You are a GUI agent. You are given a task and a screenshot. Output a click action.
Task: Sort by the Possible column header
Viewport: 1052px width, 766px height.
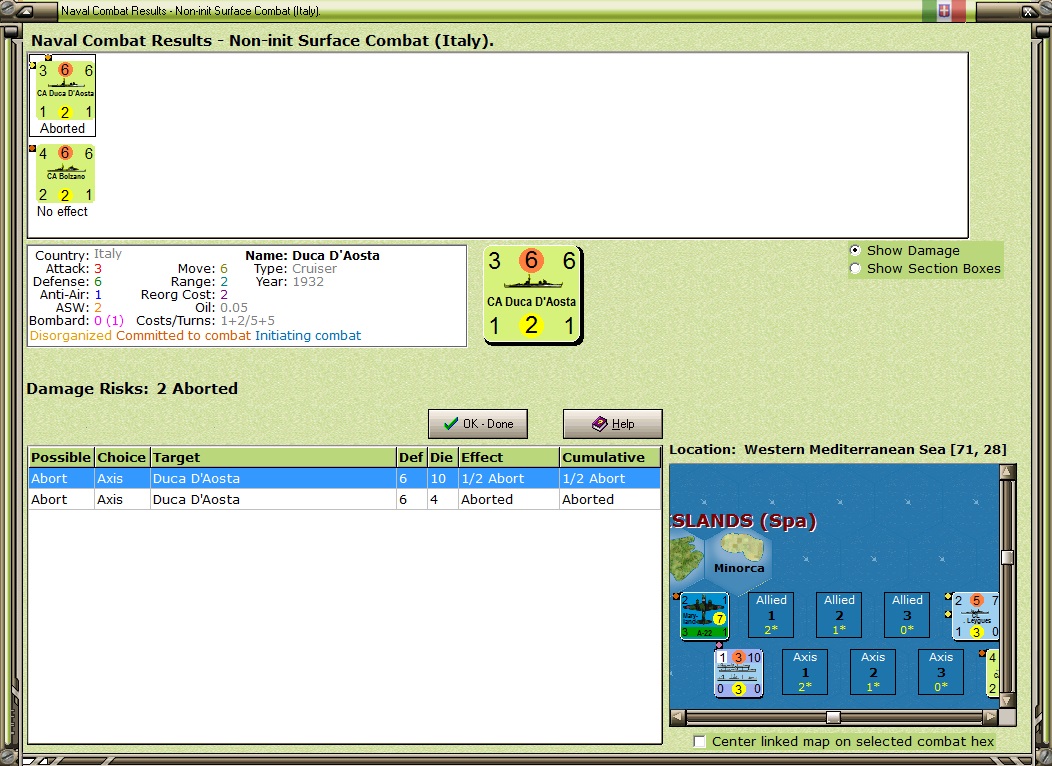point(61,457)
